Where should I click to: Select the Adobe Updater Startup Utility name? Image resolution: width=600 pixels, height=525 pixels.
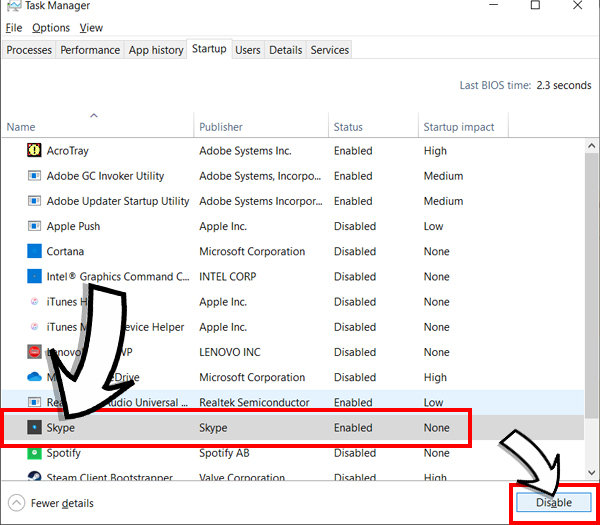118,201
